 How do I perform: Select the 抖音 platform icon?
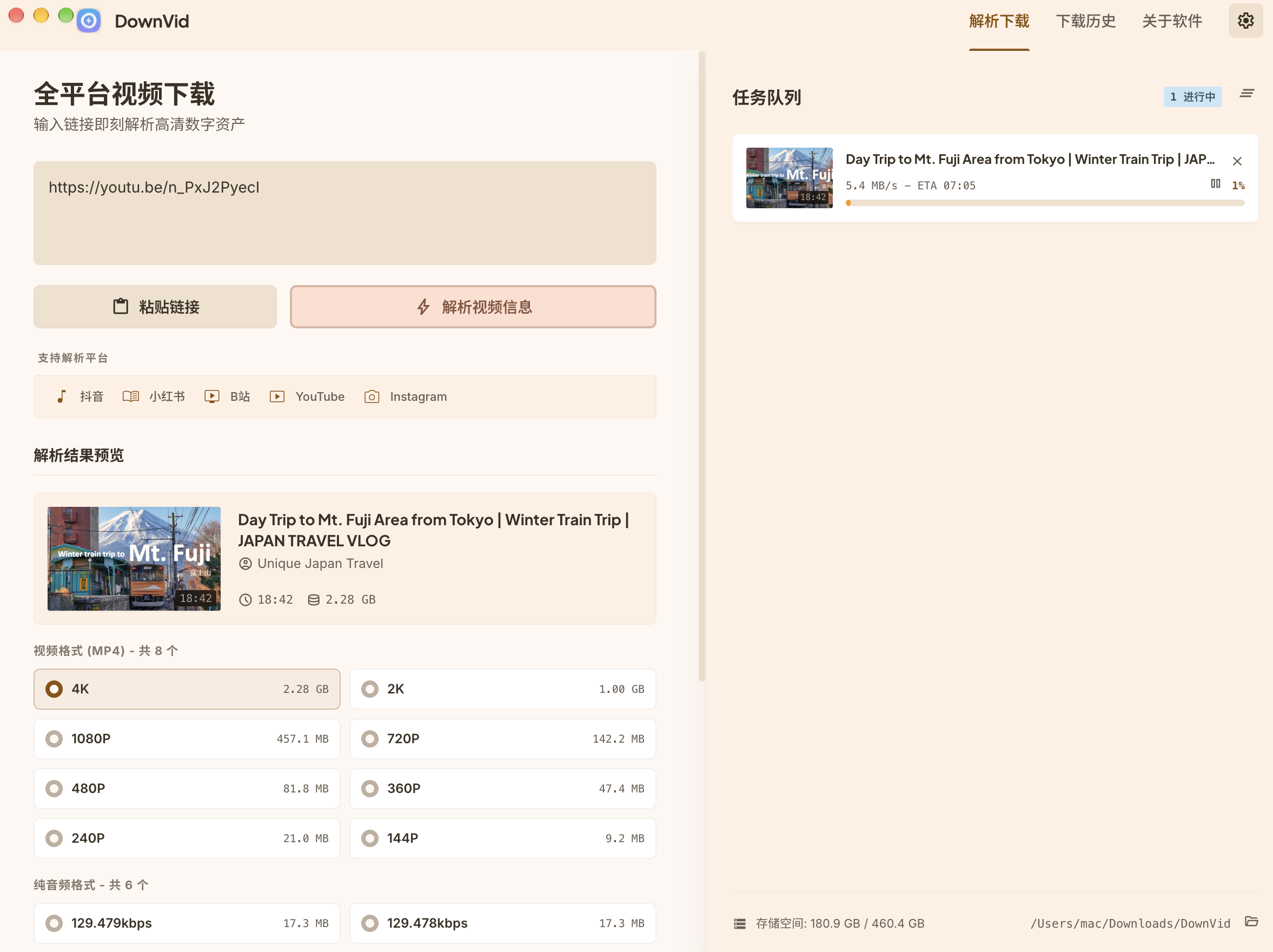[x=62, y=396]
